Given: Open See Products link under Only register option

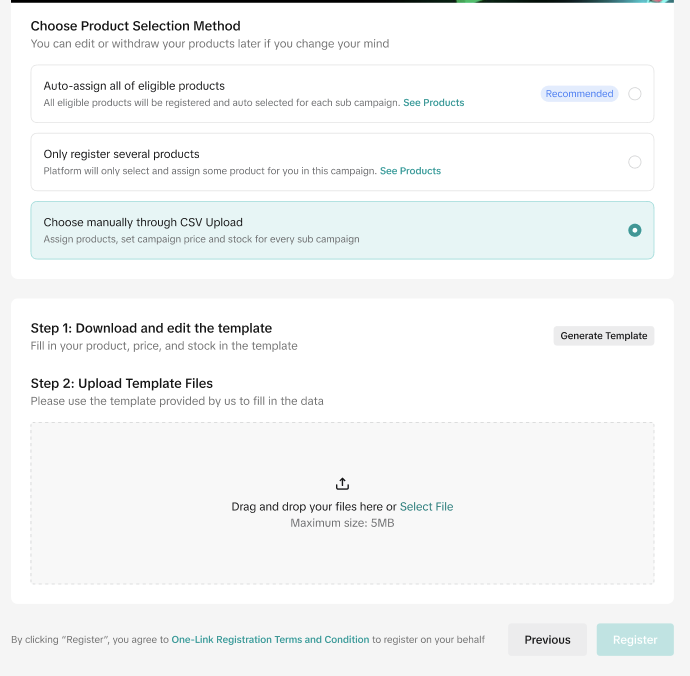Looking at the screenshot, I should tap(410, 171).
